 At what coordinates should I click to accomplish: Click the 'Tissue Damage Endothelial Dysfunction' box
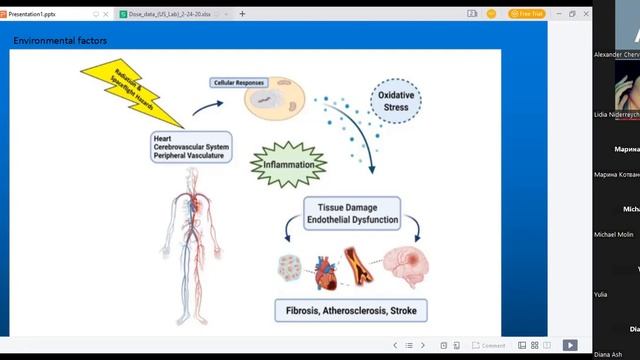[352, 213]
